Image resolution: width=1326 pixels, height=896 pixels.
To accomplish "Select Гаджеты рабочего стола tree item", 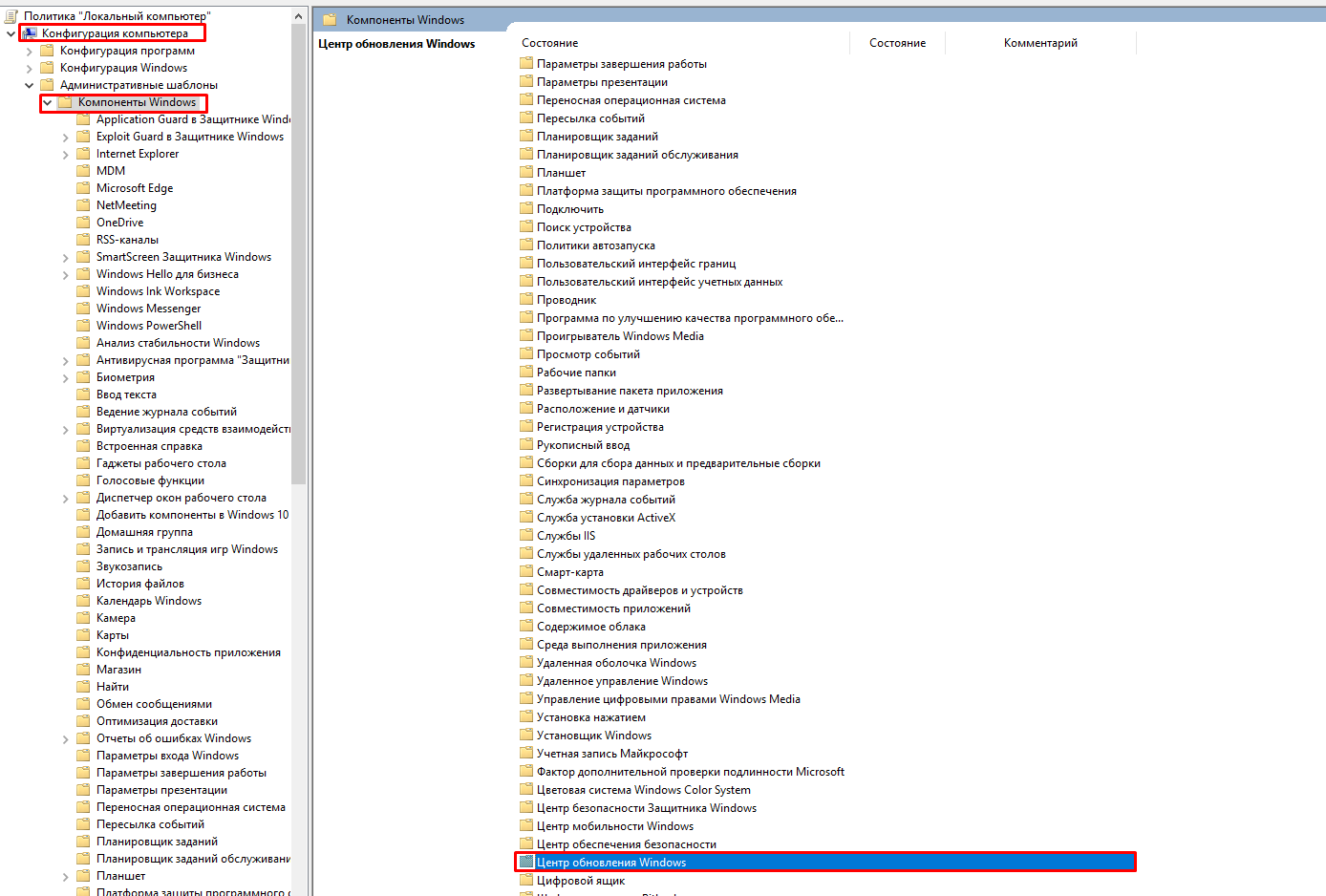I will [x=160, y=463].
